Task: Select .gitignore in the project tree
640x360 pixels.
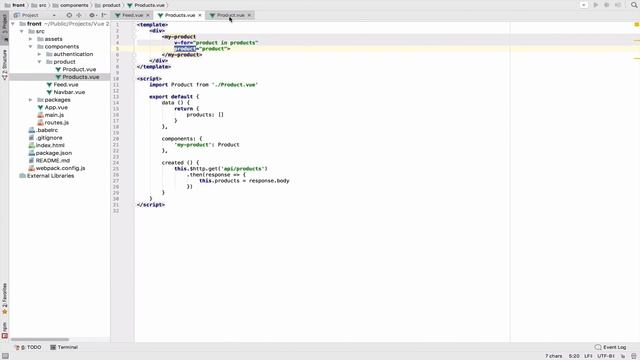Action: (x=45, y=138)
